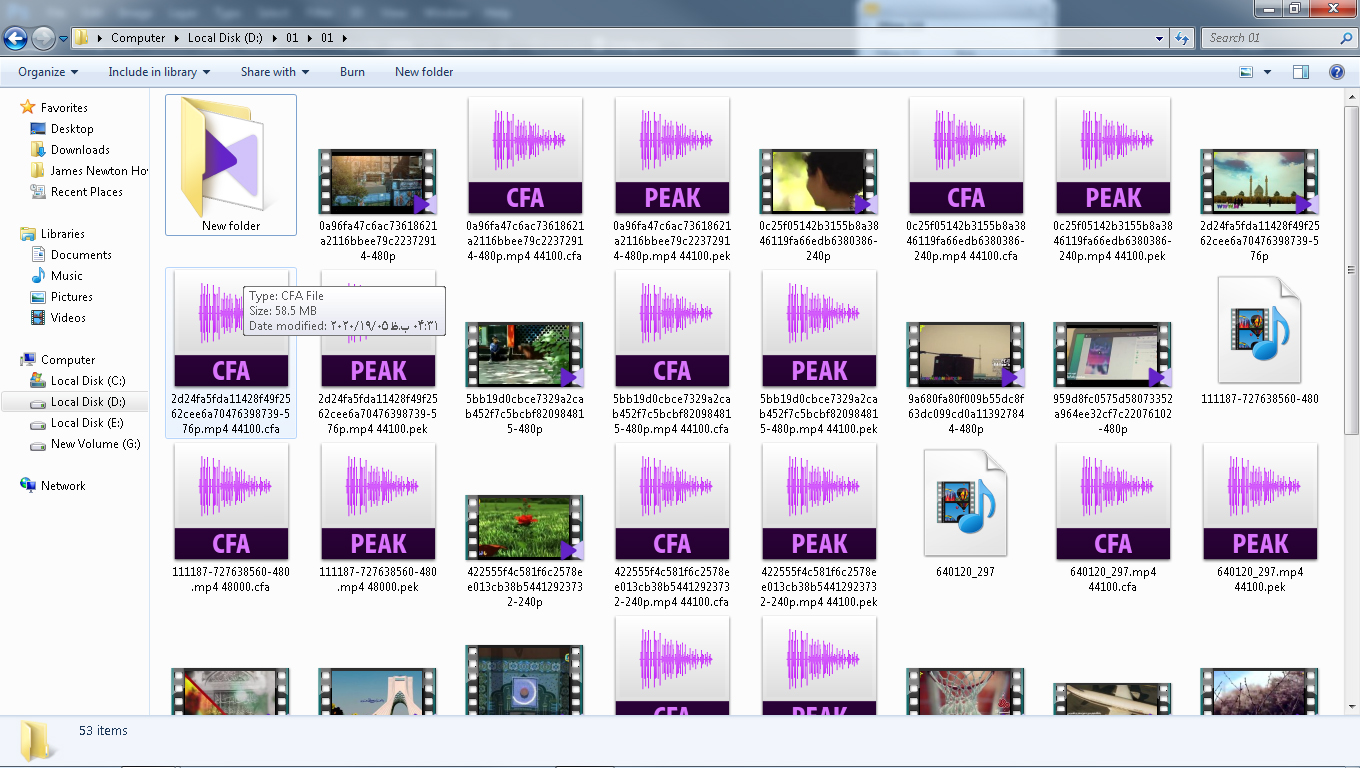
Task: Go forward with the Forward arrow
Action: [x=43, y=38]
